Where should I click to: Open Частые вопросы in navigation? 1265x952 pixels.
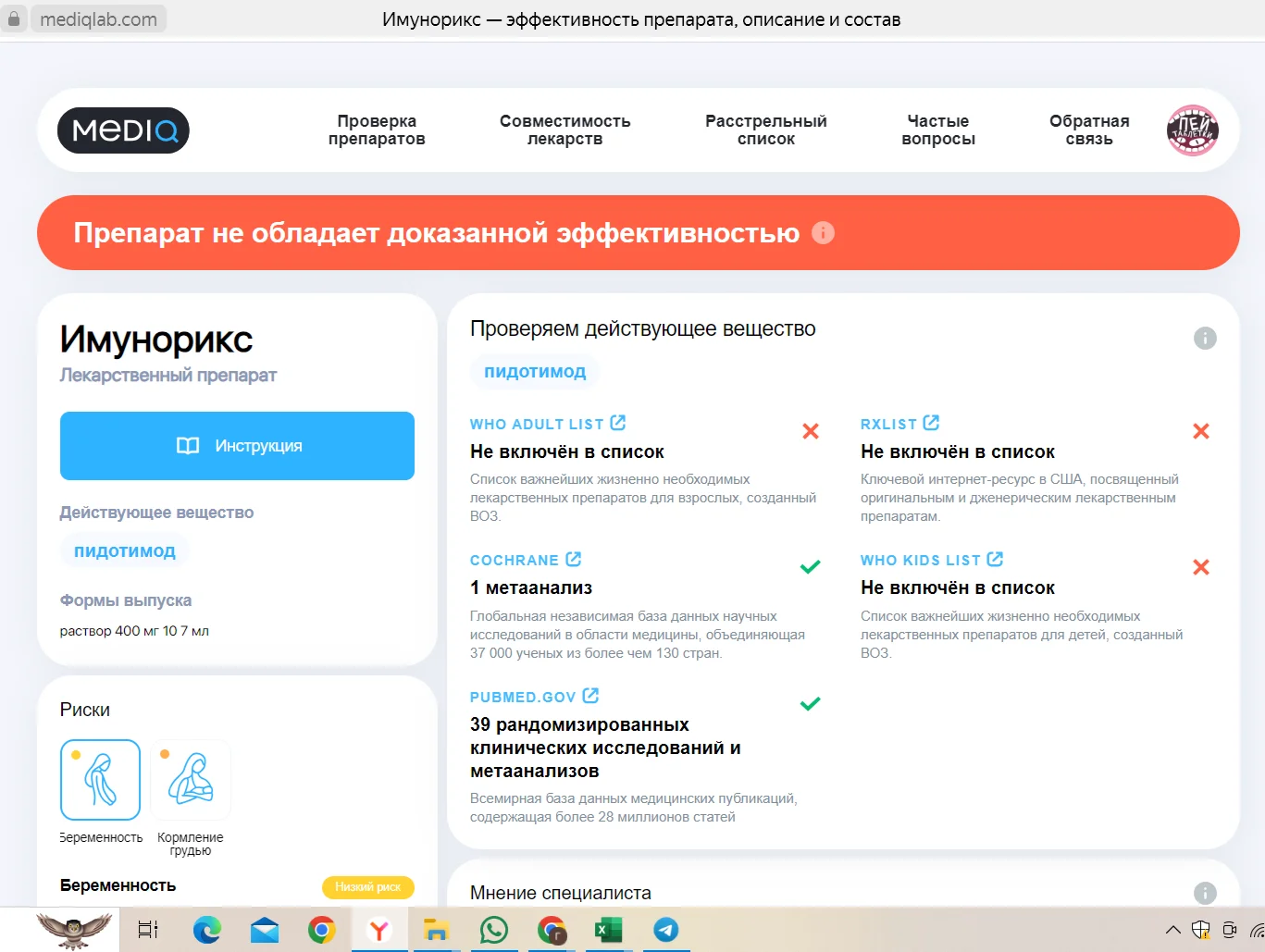937,130
